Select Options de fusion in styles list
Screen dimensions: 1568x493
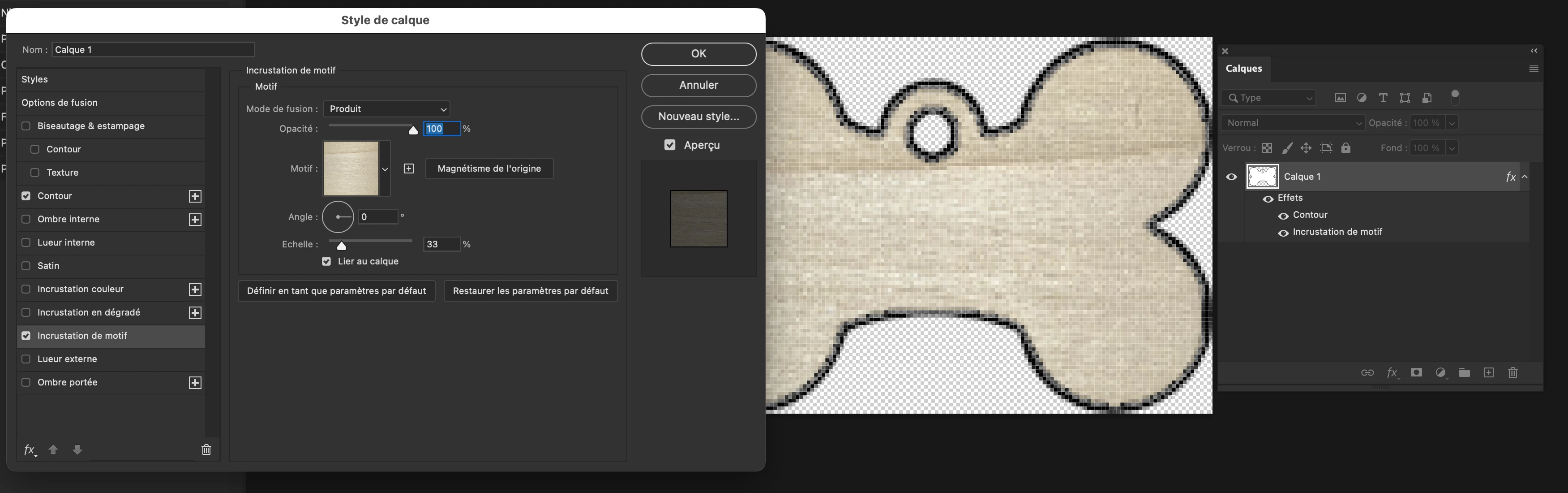[x=60, y=102]
